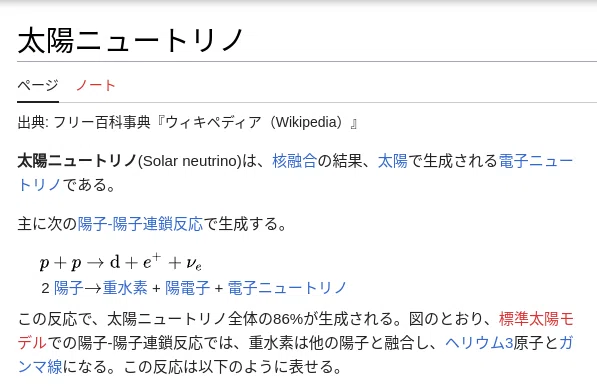
Task: Click the 86% figure in the paragraph
Action: (x=288, y=319)
